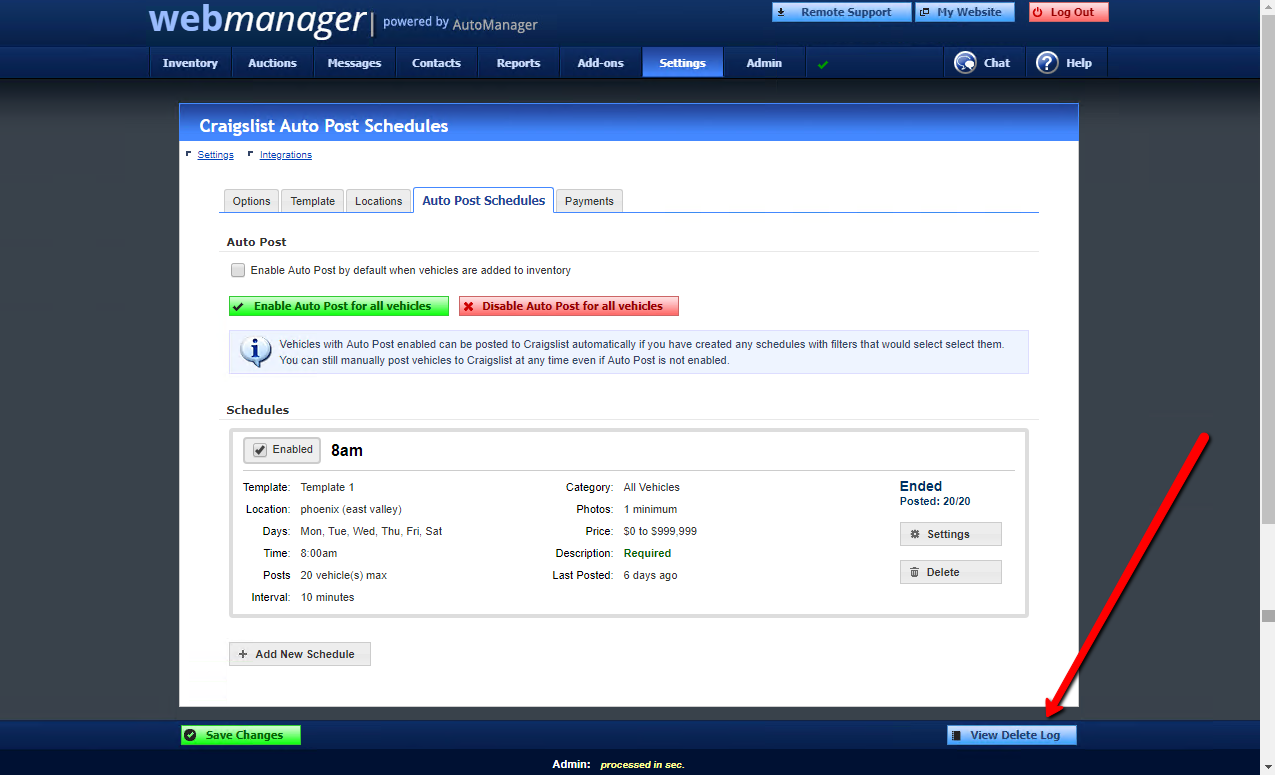The height and width of the screenshot is (775, 1275).
Task: Click the Help question mark icon
Action: point(1047,63)
